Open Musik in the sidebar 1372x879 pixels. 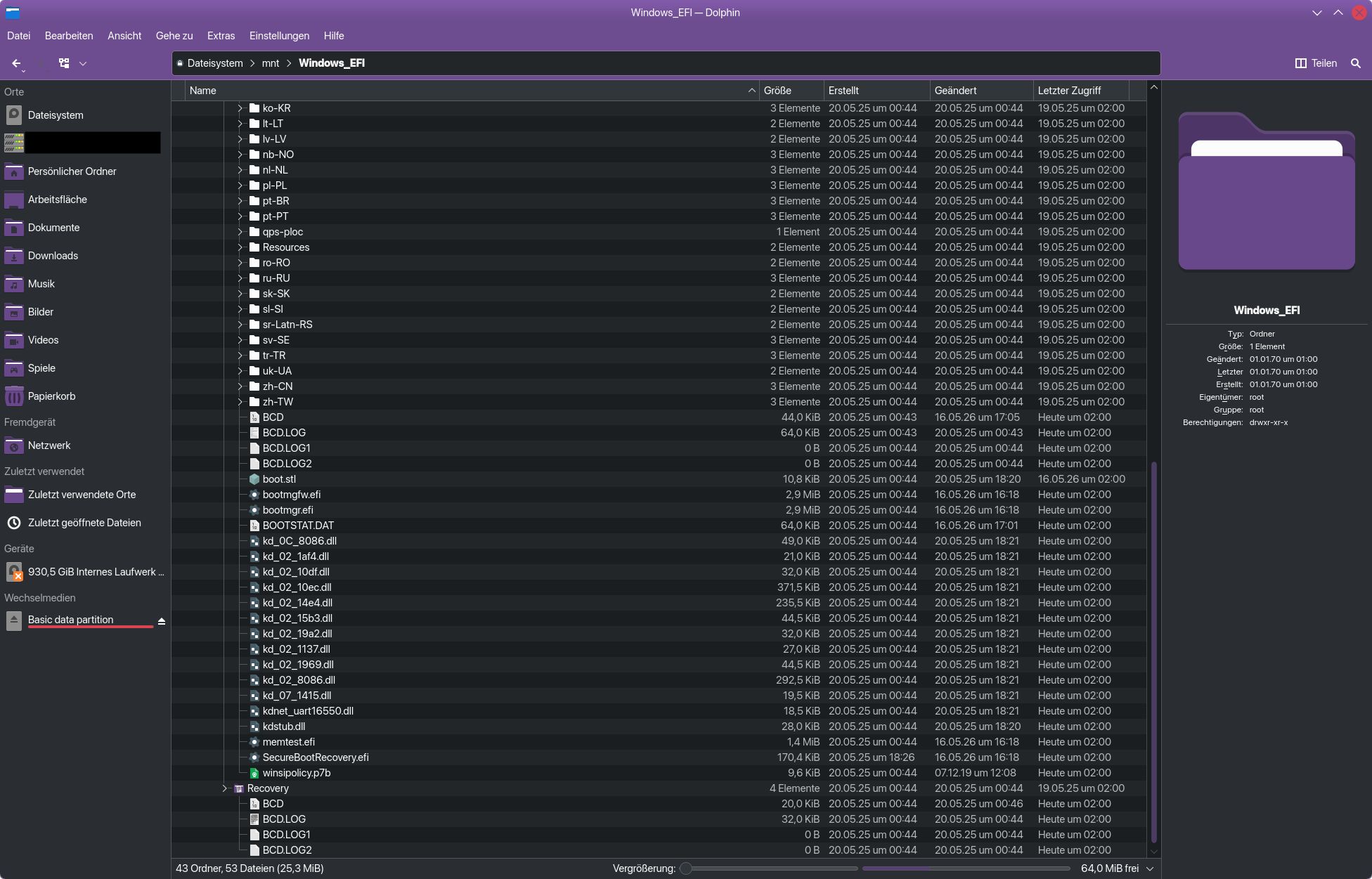84,284
